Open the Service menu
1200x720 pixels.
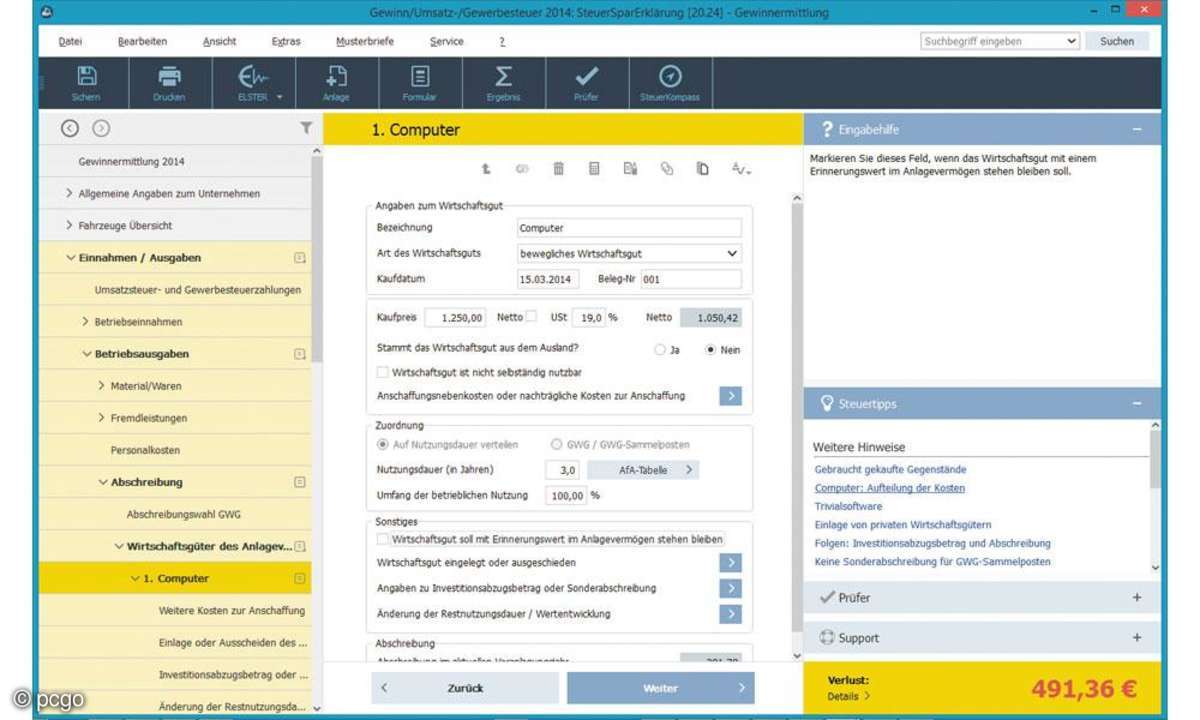click(x=447, y=41)
